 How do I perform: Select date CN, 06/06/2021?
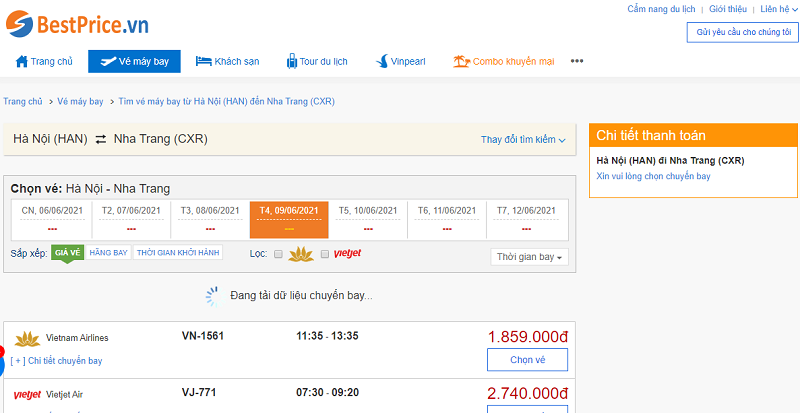[x=52, y=220]
